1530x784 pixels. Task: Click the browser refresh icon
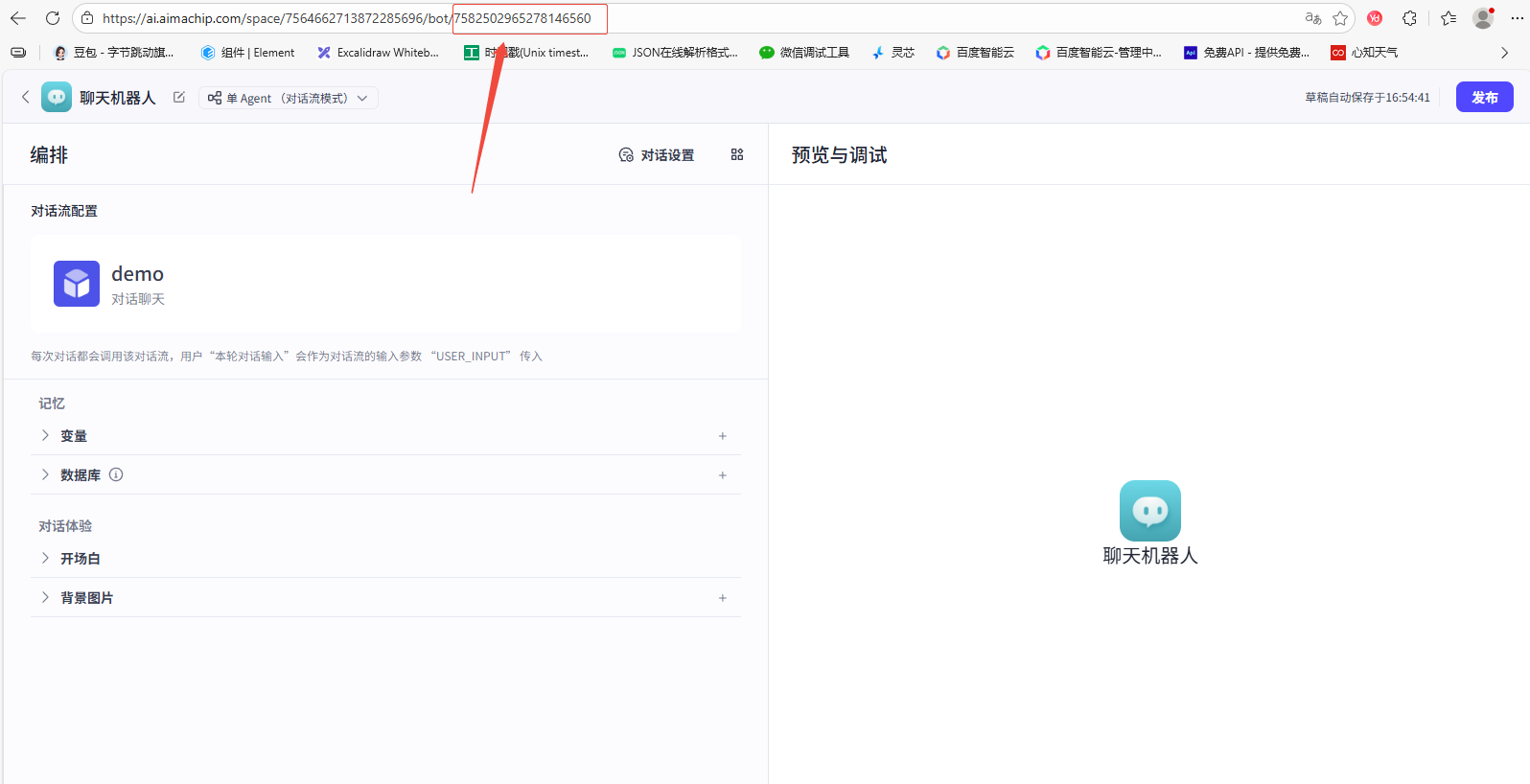click(53, 18)
